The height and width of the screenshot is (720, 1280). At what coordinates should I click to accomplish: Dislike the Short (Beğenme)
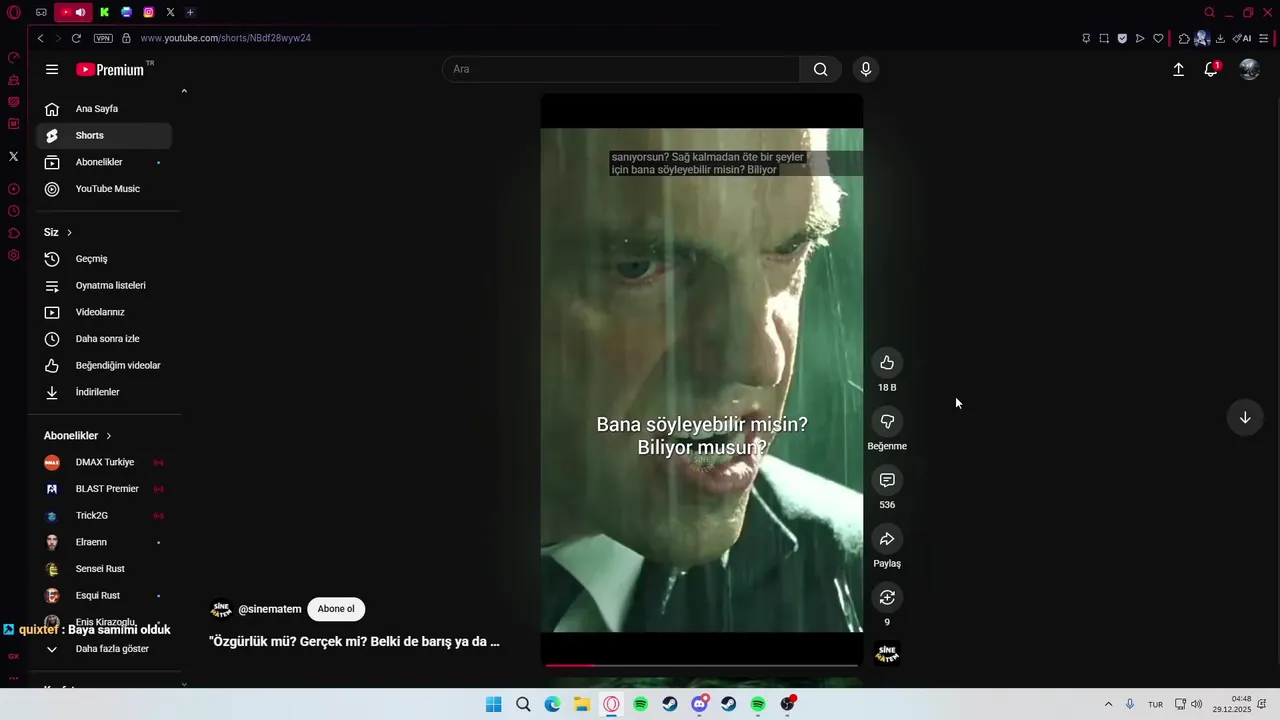[x=887, y=422]
